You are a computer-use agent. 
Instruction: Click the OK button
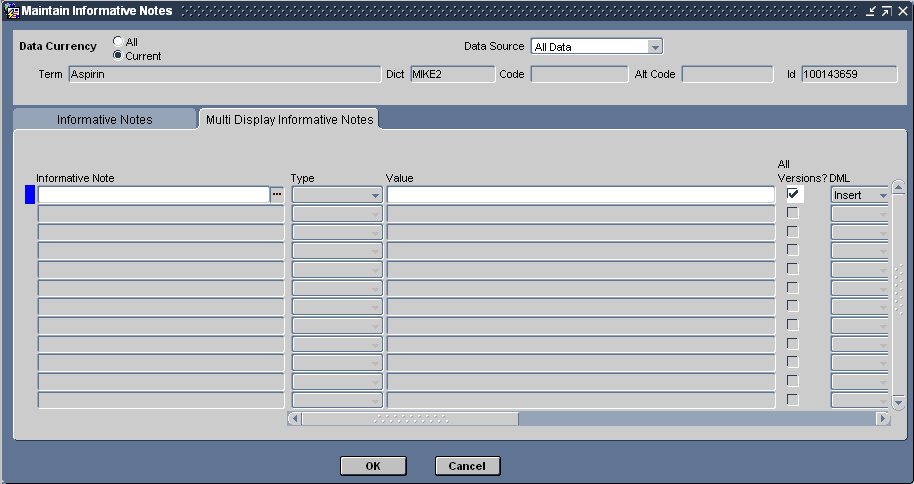373,466
